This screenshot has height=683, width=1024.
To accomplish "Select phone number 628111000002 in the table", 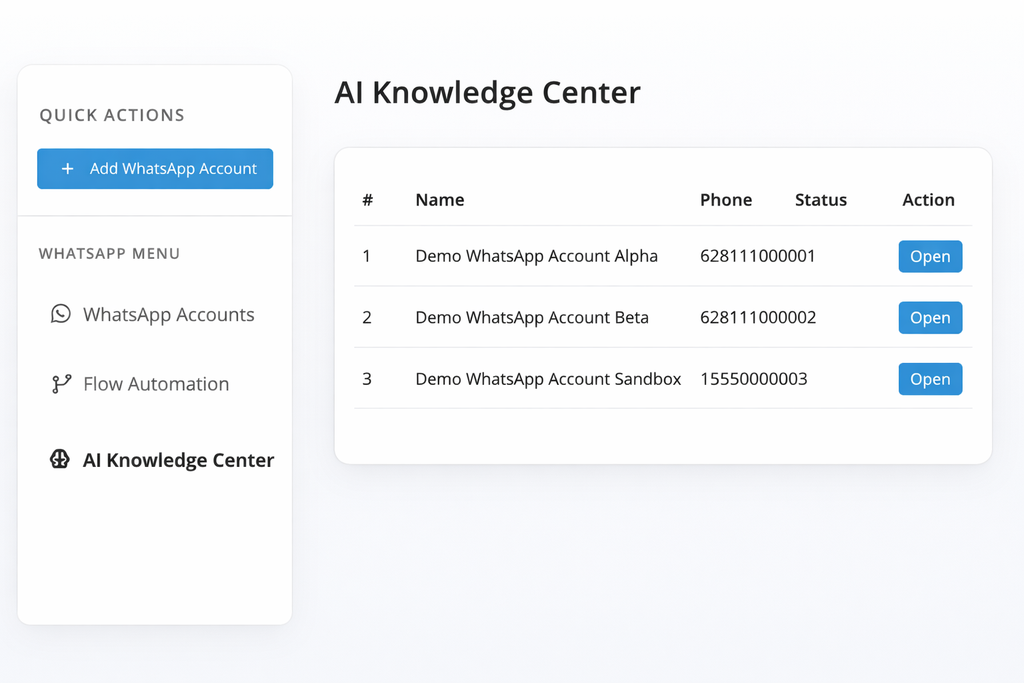I will click(757, 317).
